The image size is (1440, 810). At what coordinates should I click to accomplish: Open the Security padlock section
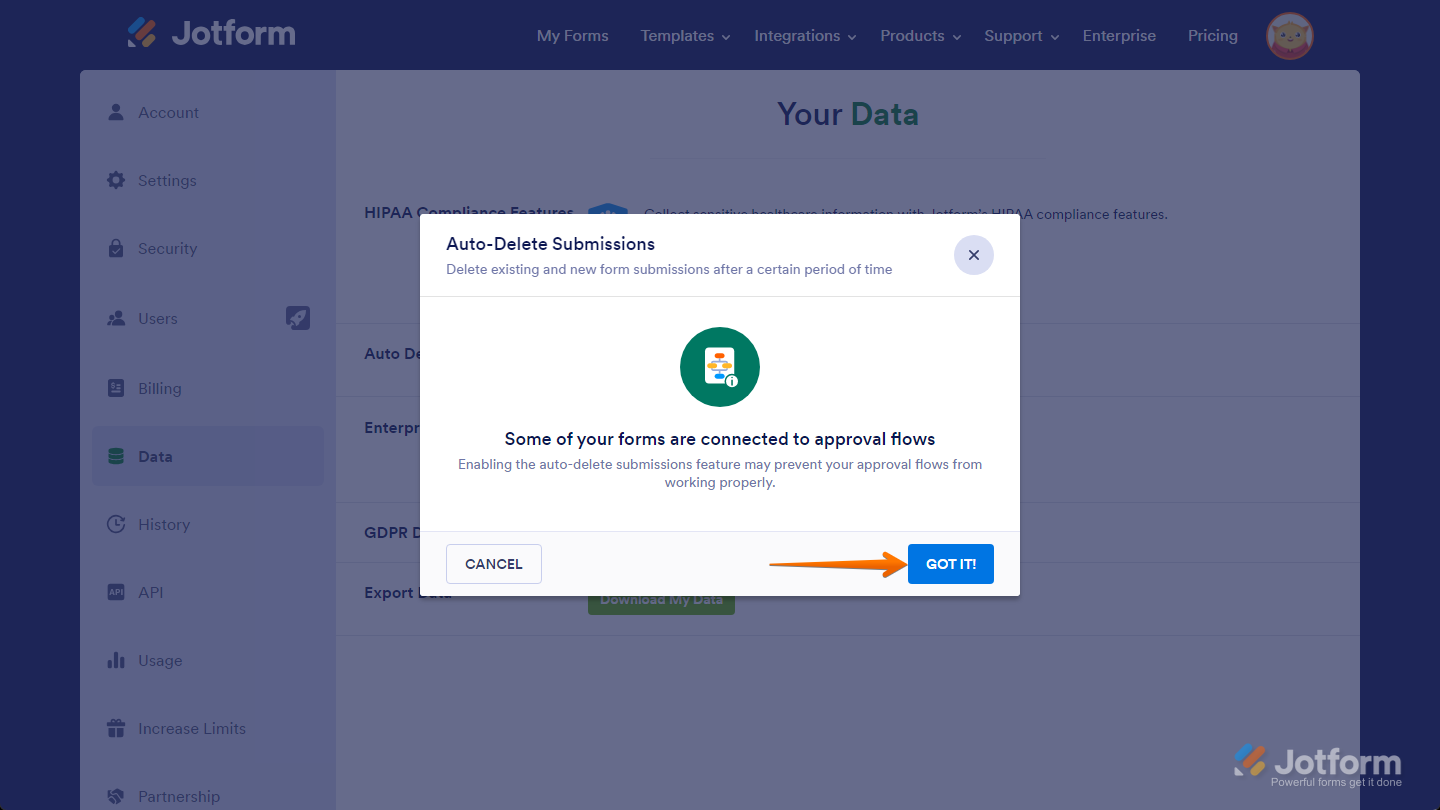tap(115, 248)
